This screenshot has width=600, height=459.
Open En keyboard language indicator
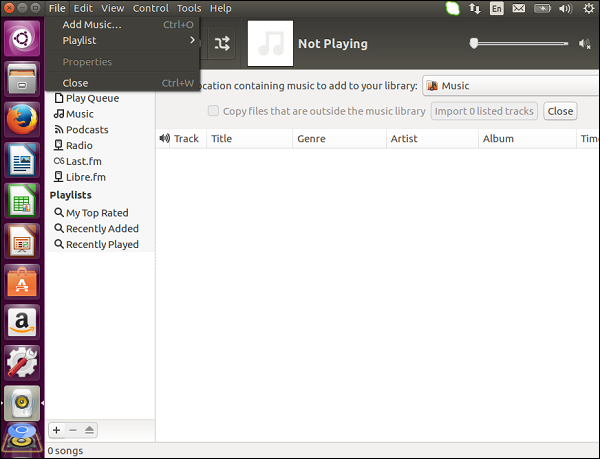pos(497,8)
